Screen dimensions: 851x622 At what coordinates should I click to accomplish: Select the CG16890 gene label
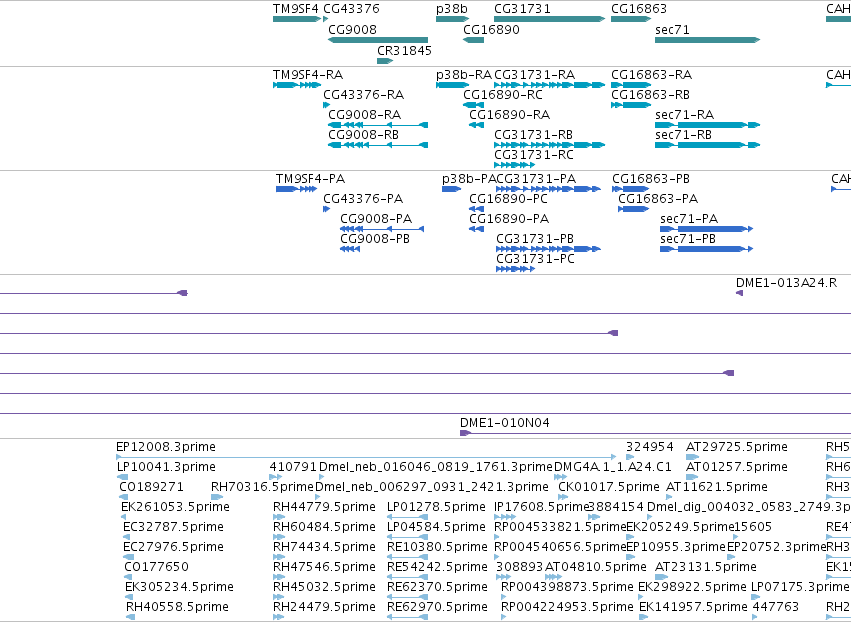coord(491,29)
